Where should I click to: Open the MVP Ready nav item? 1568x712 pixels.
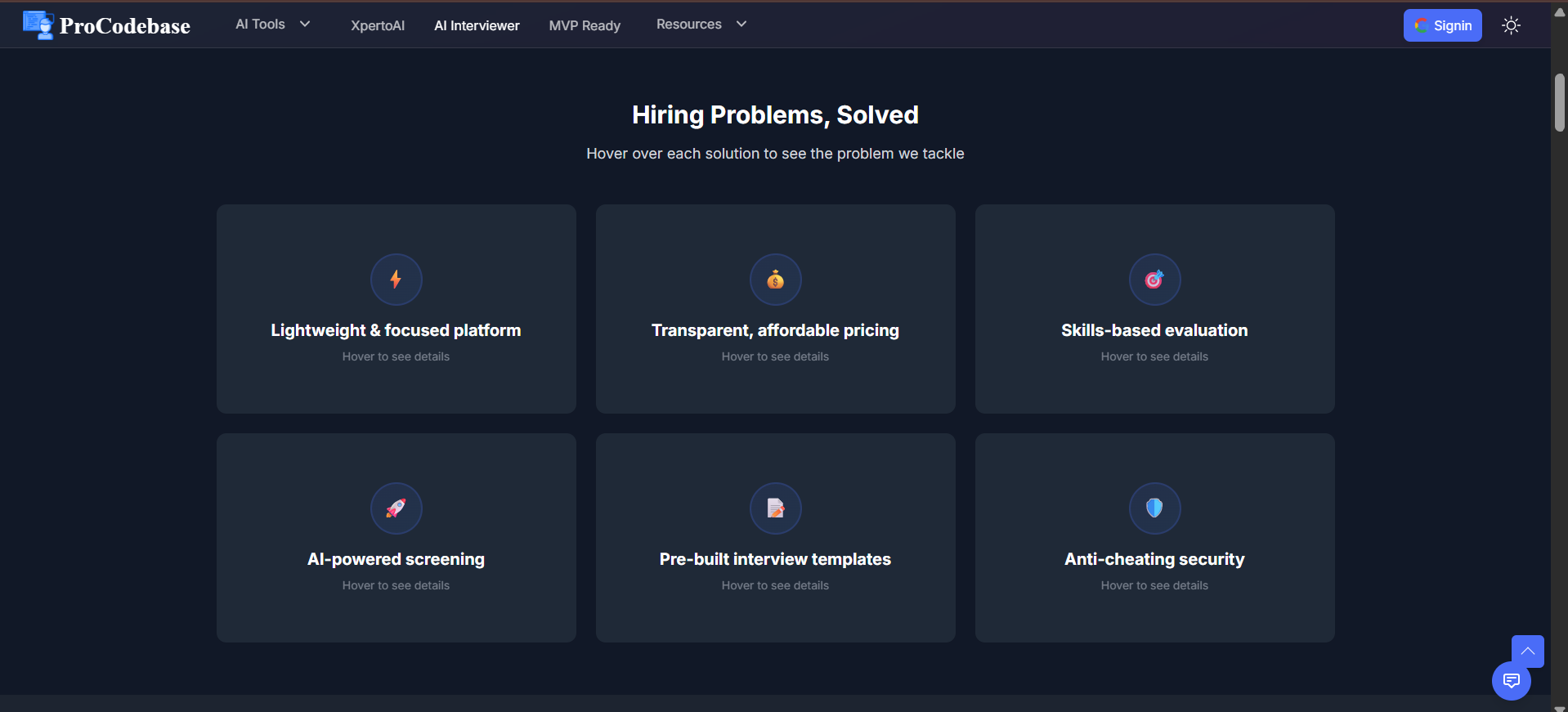point(585,25)
